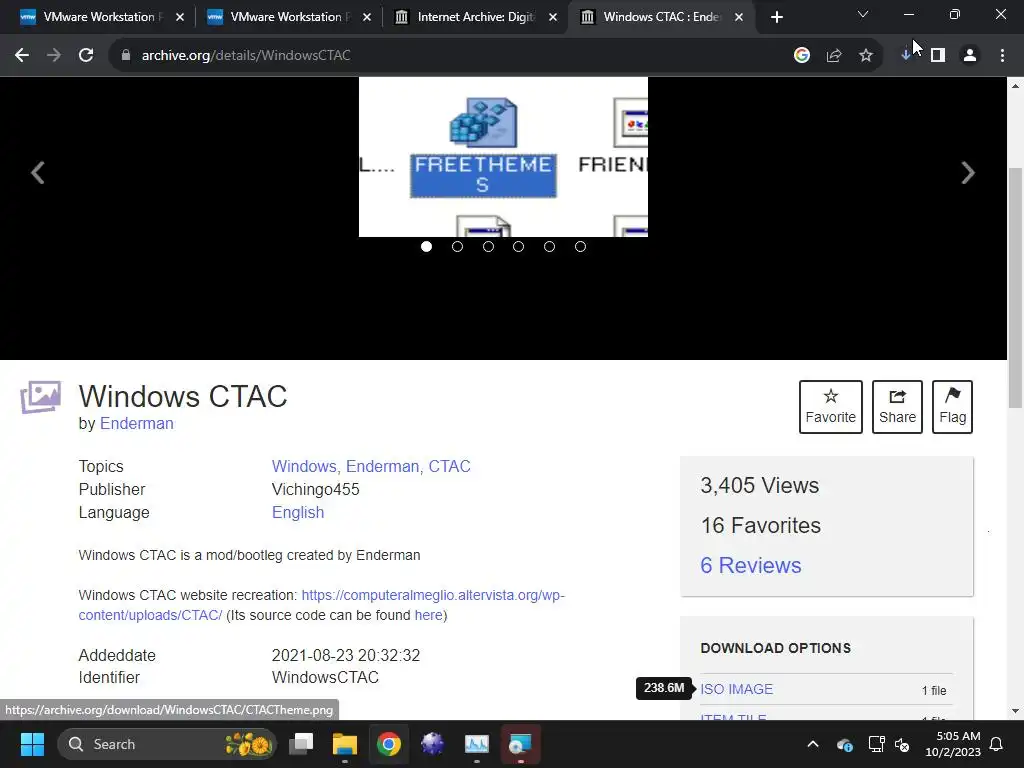
Task: Click the Share button
Action: (x=897, y=407)
